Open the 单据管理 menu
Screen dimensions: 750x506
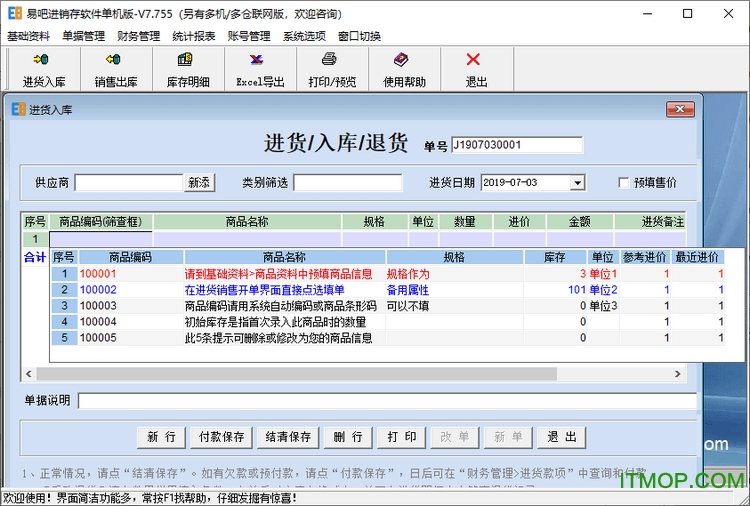[x=83, y=36]
